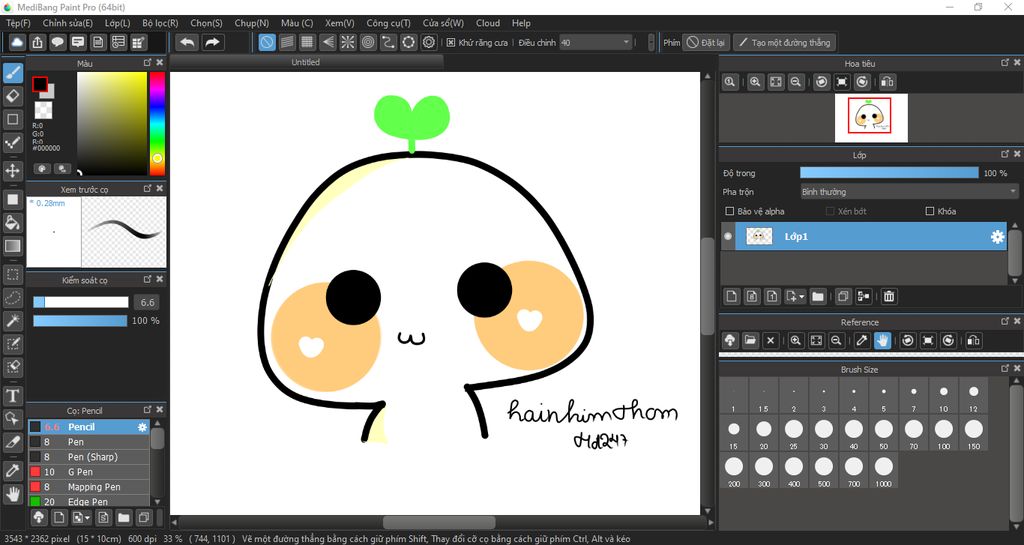Open the Lớp(L) menu
Image resolution: width=1024 pixels, height=545 pixels.
(x=117, y=23)
